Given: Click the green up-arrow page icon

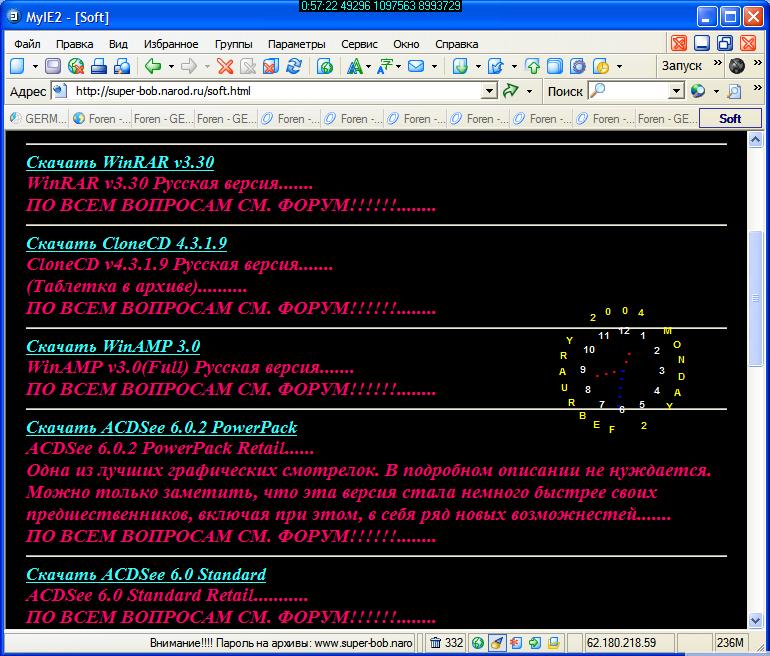Looking at the screenshot, I should click(x=532, y=66).
